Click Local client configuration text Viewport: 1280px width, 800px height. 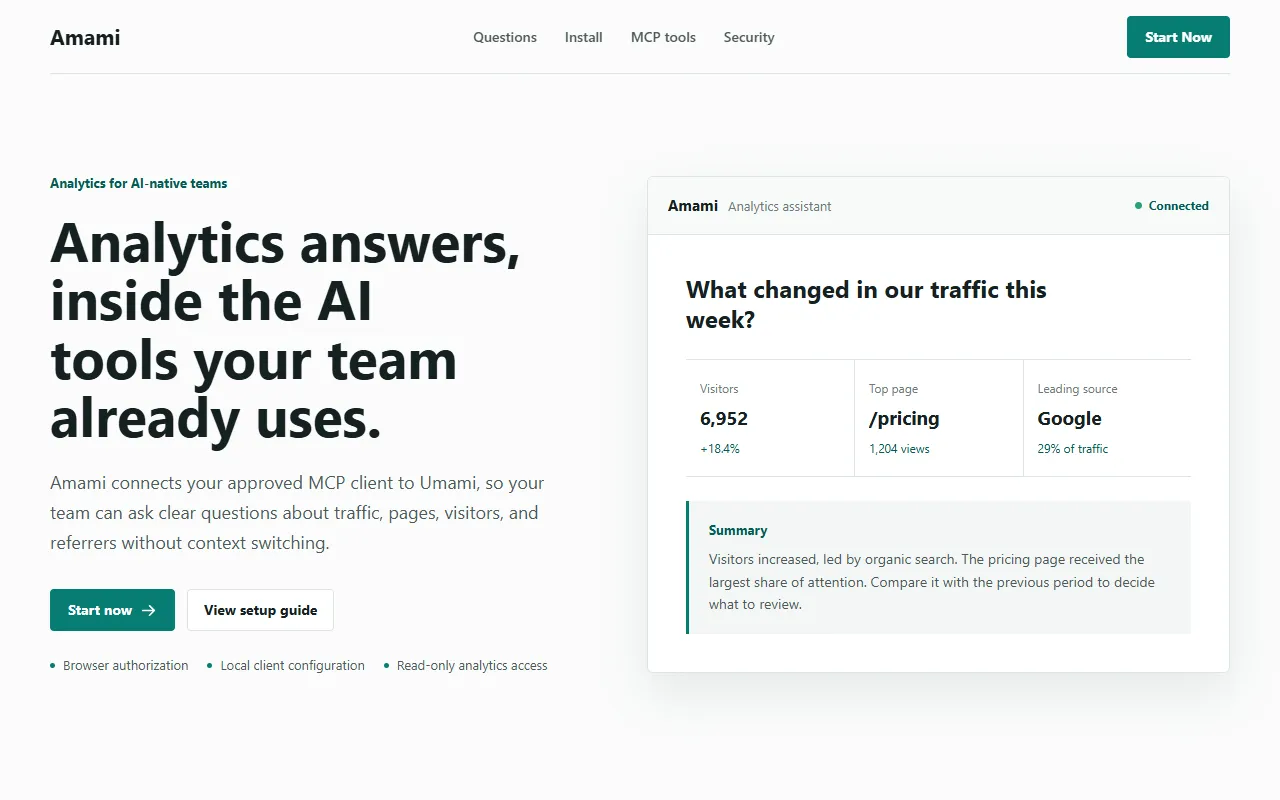click(x=292, y=665)
